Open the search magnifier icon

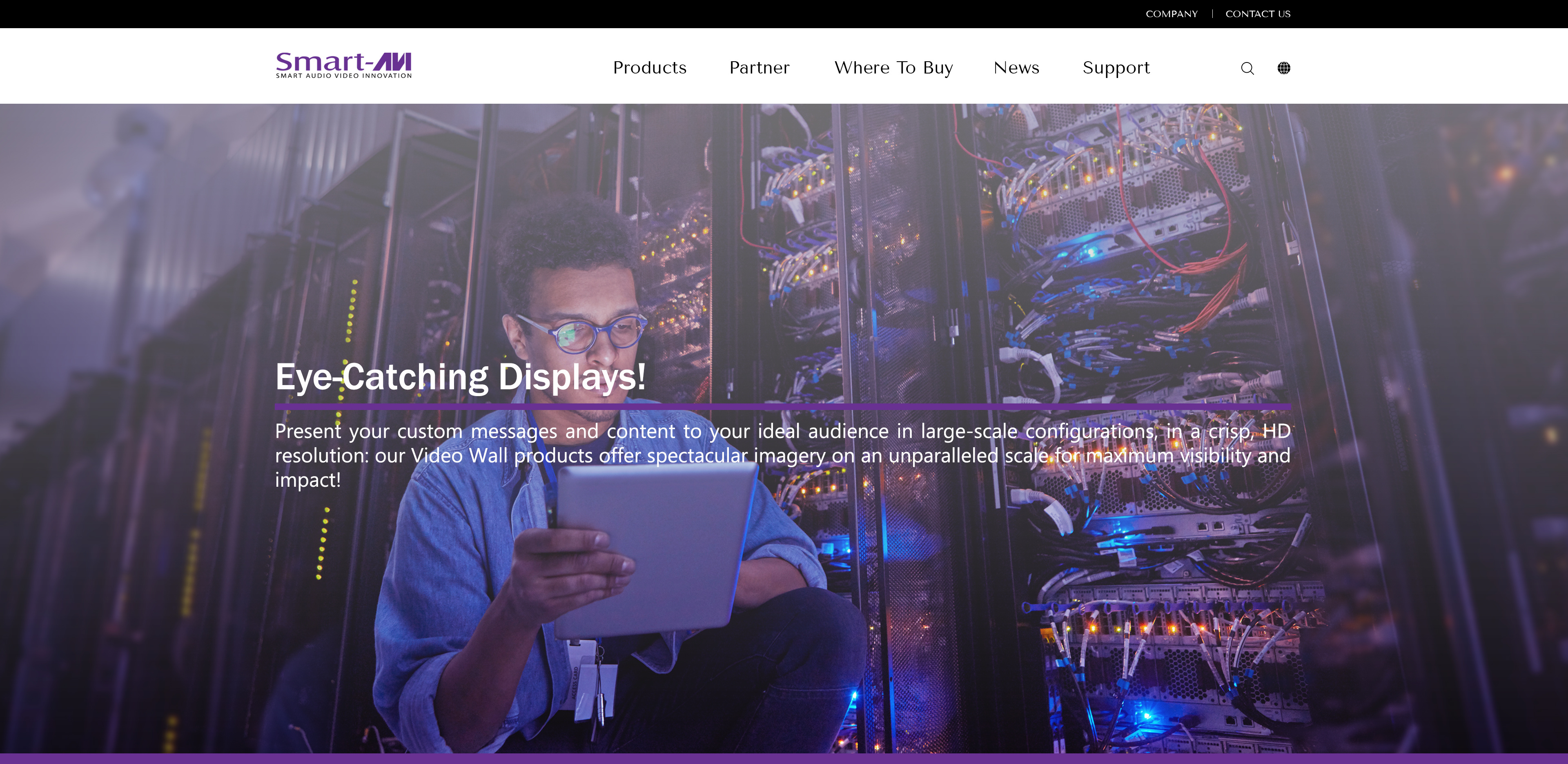1247,68
